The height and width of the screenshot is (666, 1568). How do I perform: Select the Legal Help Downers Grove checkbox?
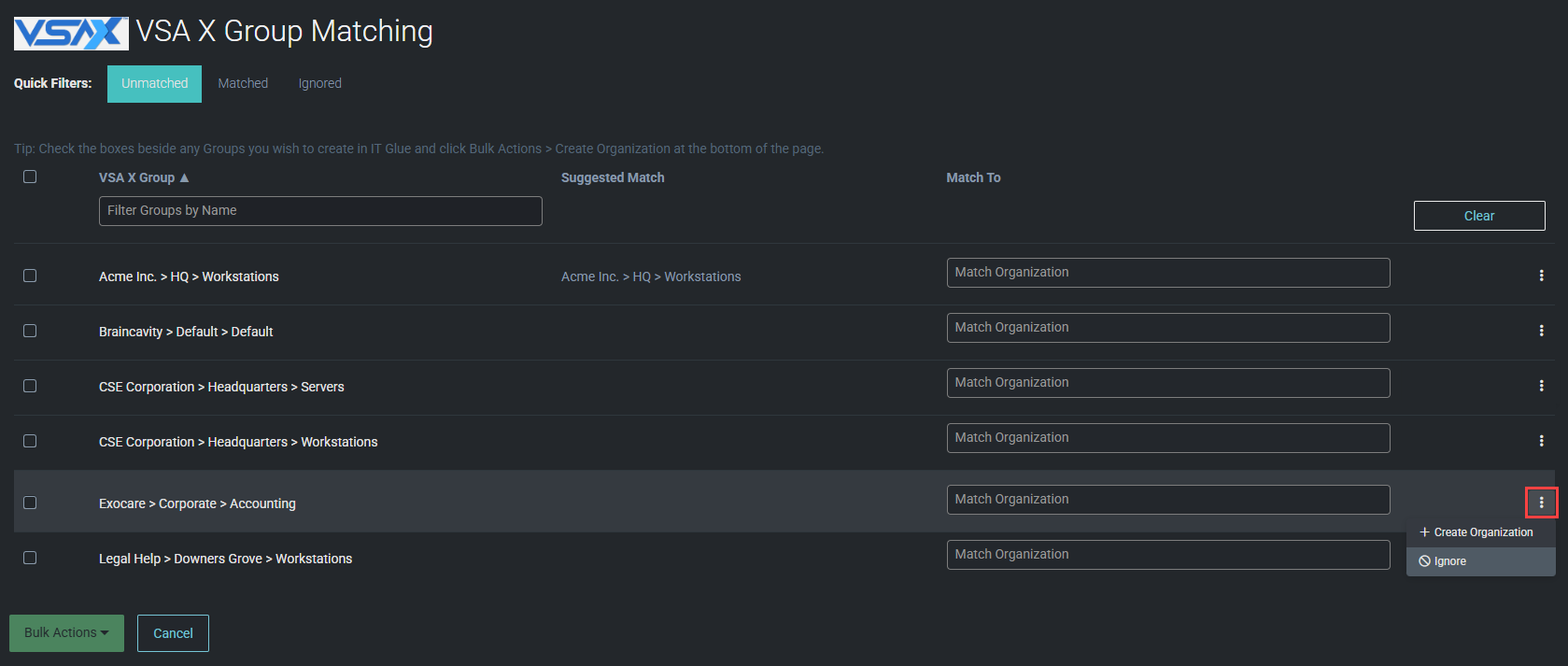(x=30, y=558)
